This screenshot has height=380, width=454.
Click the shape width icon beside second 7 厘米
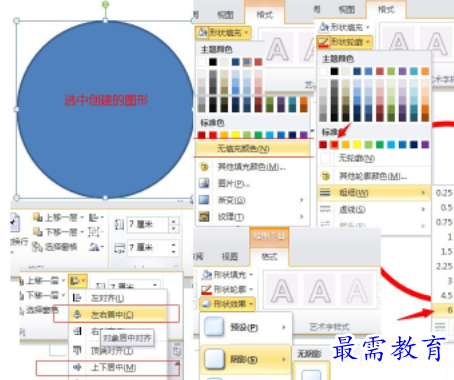119,248
